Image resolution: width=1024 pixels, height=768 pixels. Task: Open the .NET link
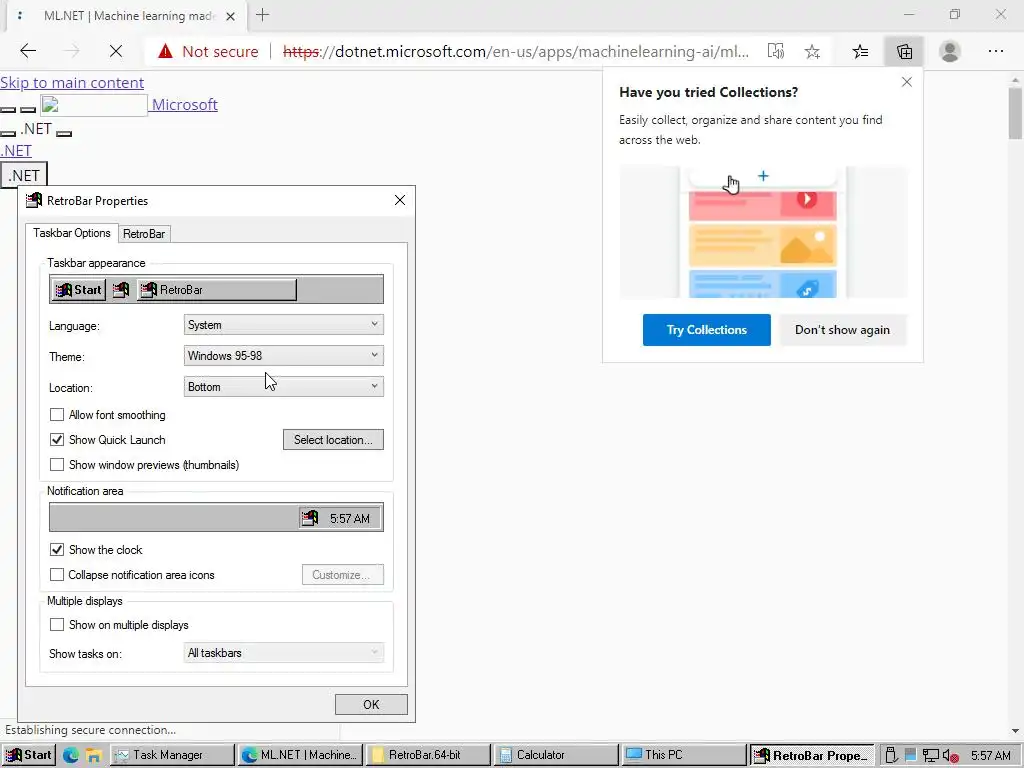coord(16,151)
